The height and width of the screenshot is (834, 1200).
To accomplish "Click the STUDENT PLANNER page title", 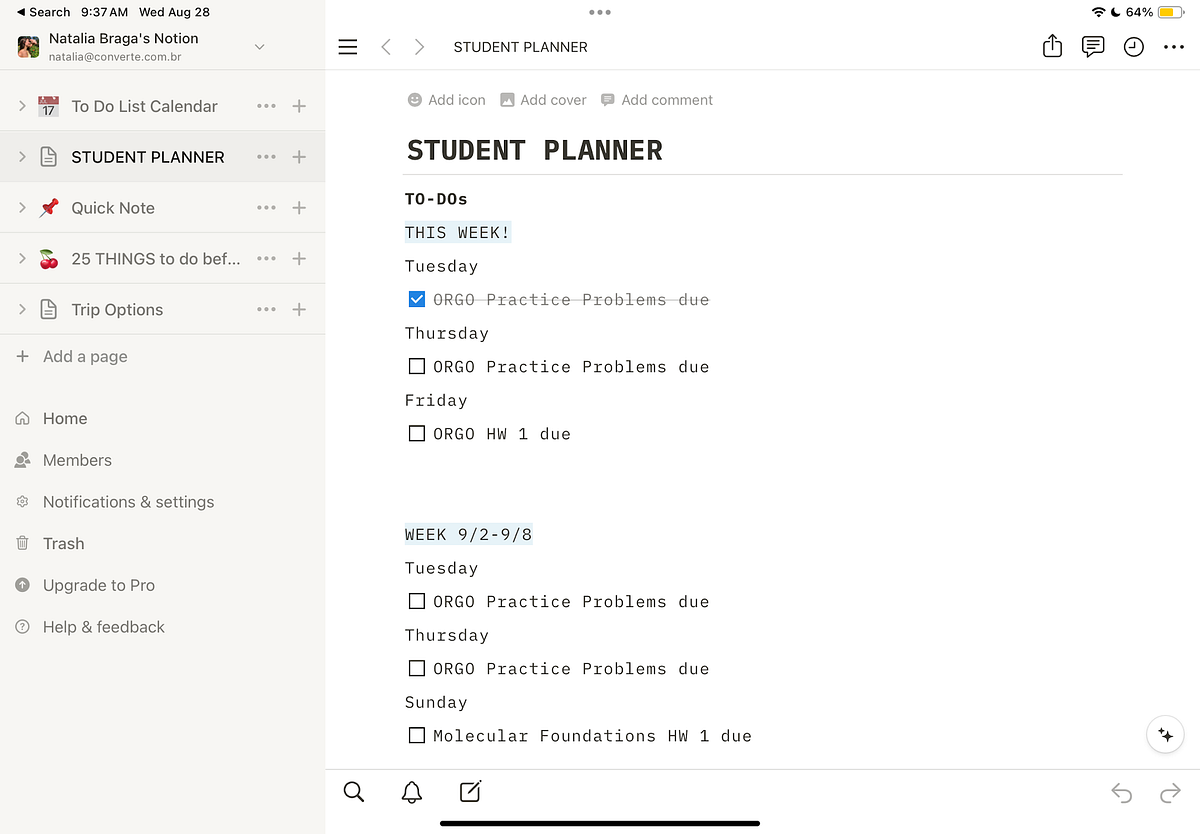I will point(534,151).
